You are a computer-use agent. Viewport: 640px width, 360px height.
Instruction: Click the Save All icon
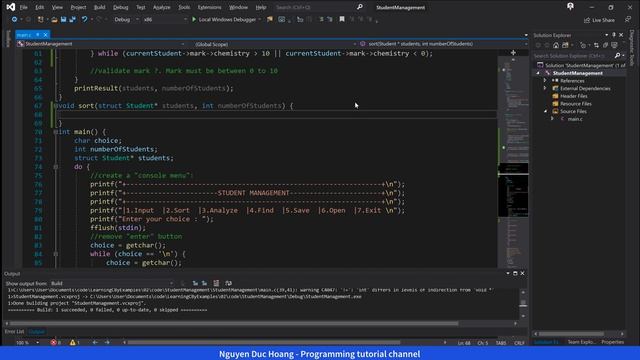73,19
